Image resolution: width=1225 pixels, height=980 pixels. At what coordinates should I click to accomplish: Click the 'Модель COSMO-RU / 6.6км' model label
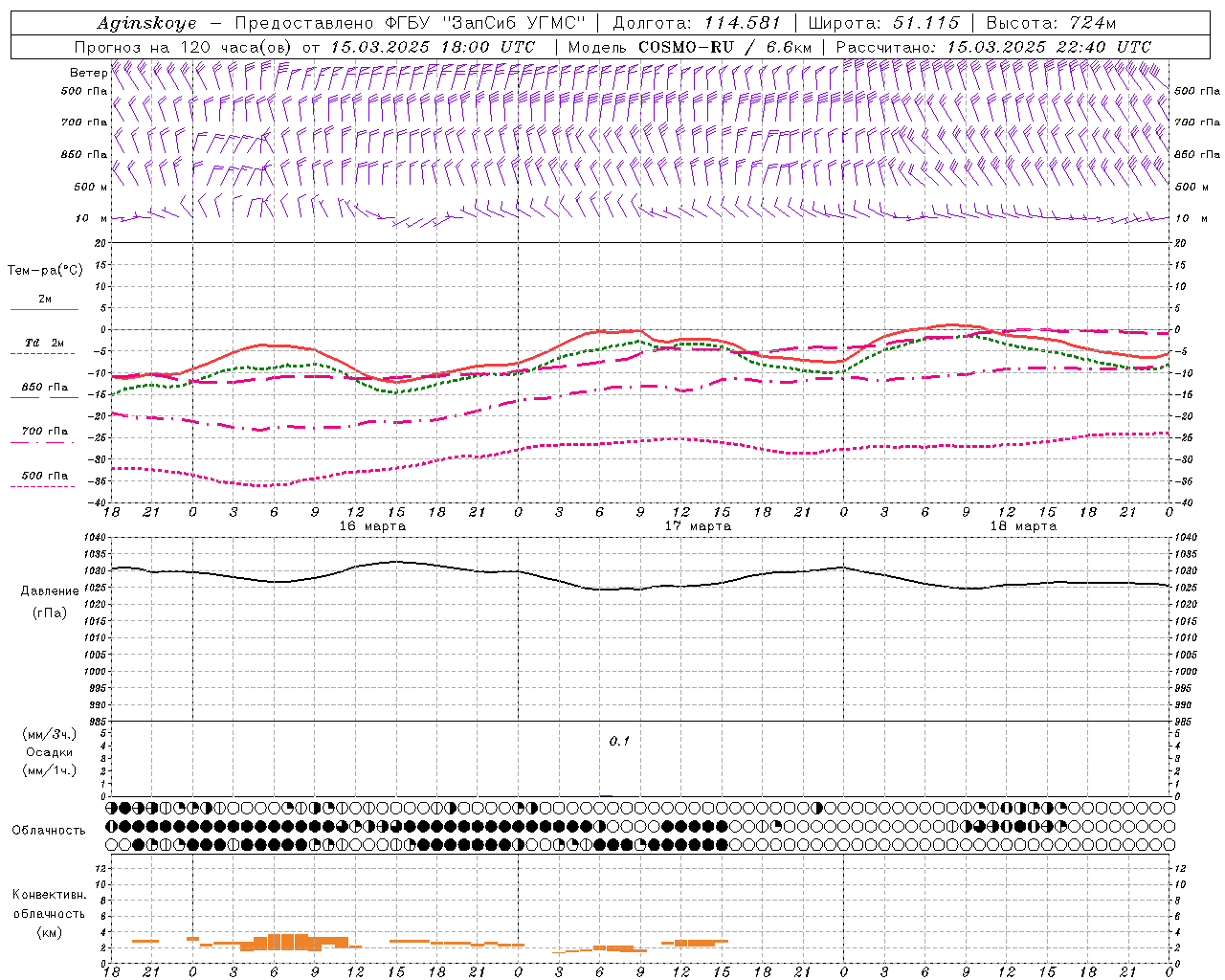click(690, 47)
